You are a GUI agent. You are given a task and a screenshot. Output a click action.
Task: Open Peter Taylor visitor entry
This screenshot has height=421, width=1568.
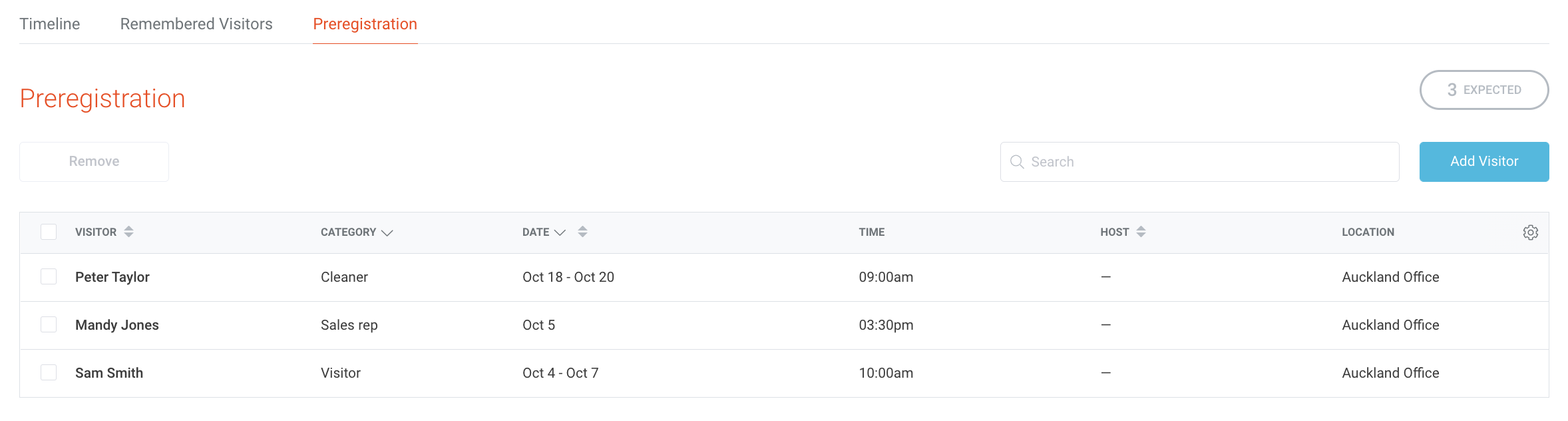[x=112, y=277]
